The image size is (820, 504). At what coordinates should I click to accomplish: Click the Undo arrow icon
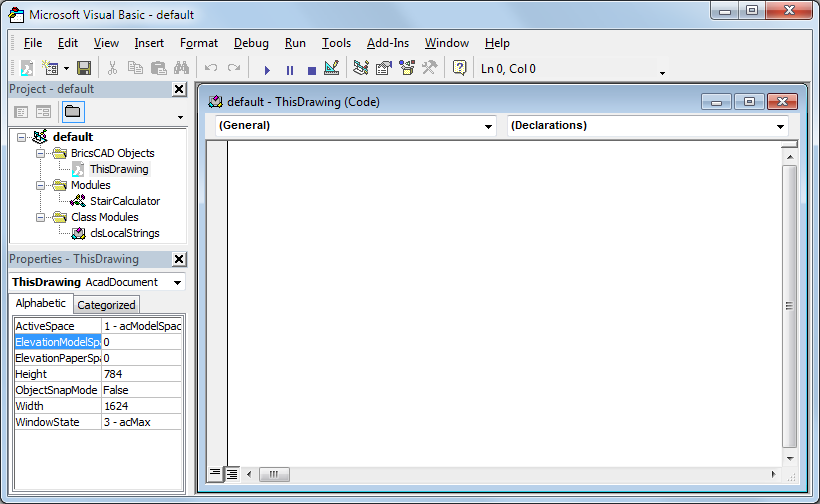click(211, 68)
